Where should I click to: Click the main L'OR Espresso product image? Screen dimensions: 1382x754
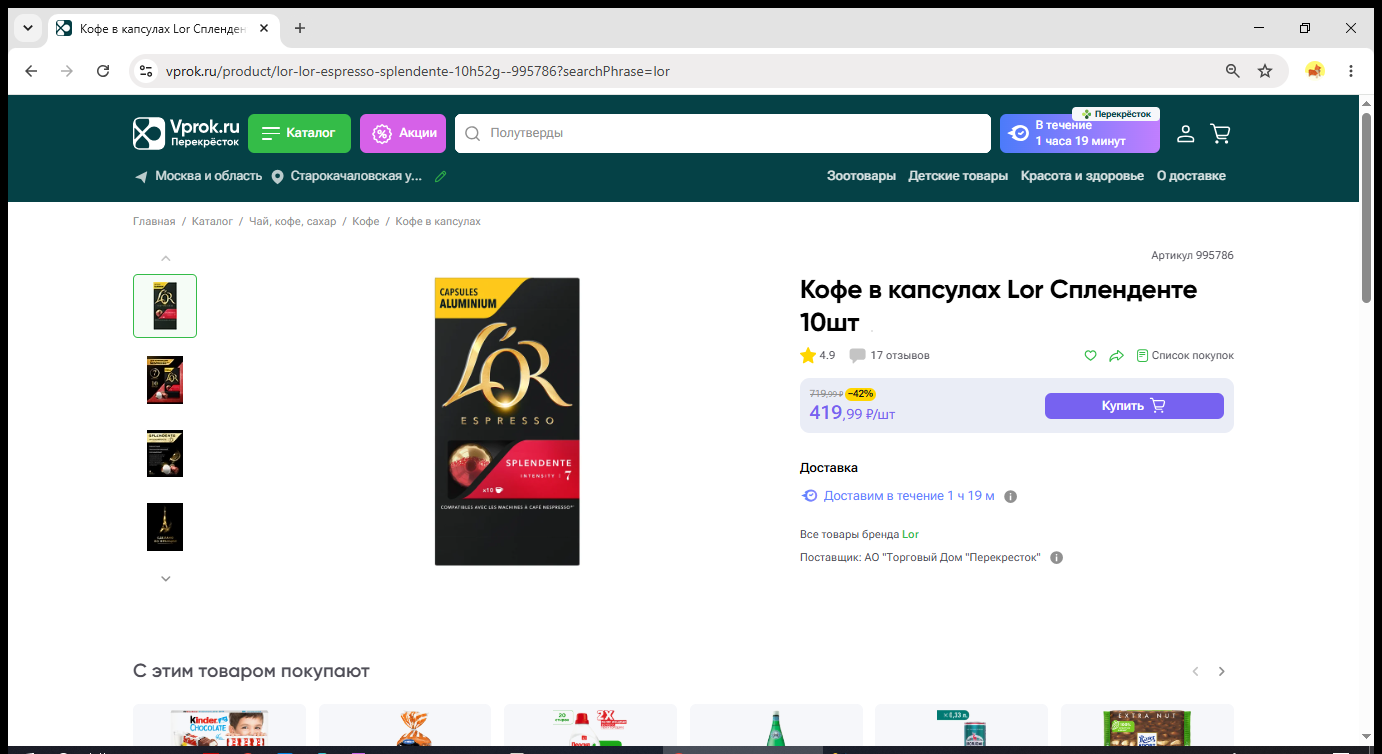[507, 421]
